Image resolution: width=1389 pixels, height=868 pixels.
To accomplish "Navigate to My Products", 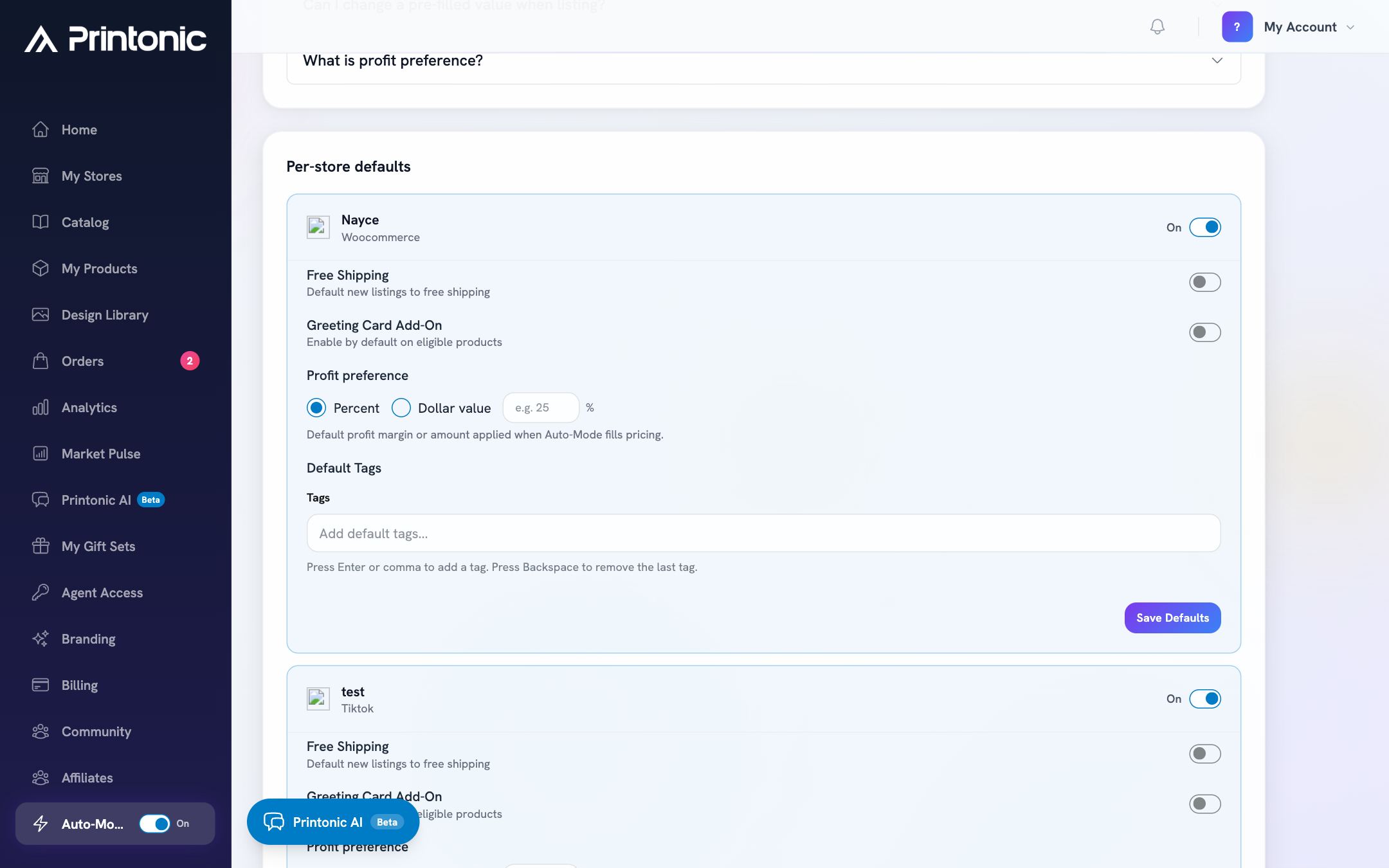I will pos(115,268).
